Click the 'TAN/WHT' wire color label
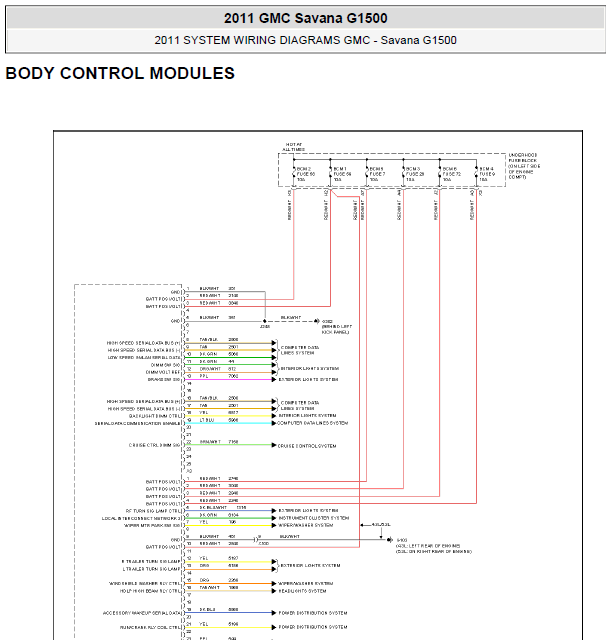 click(x=210, y=587)
